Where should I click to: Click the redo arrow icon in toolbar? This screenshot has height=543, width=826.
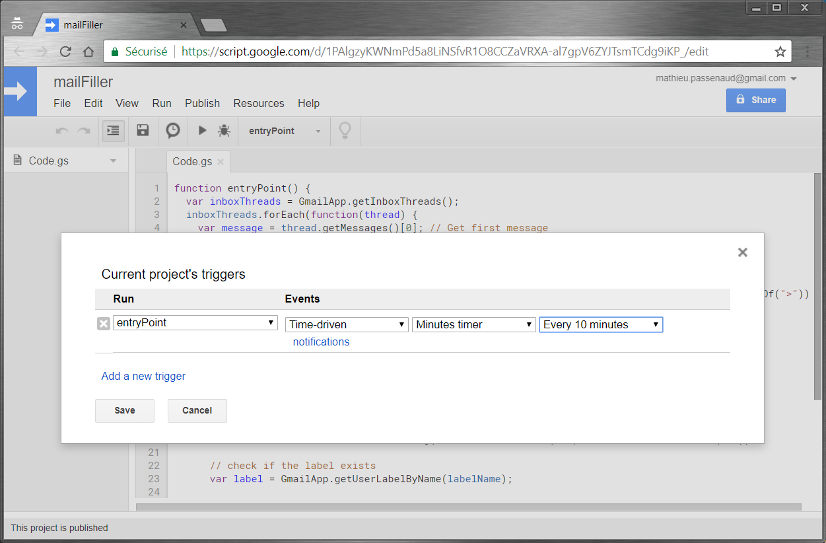coord(84,131)
